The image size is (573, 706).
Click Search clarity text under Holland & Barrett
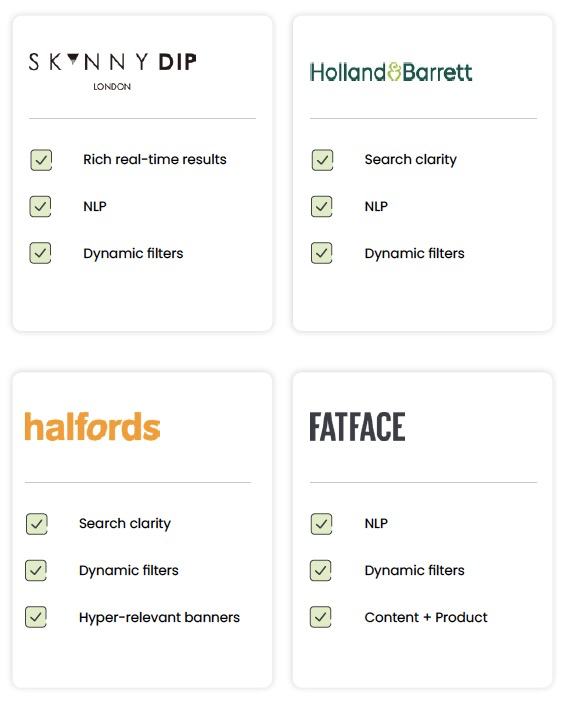click(x=411, y=160)
